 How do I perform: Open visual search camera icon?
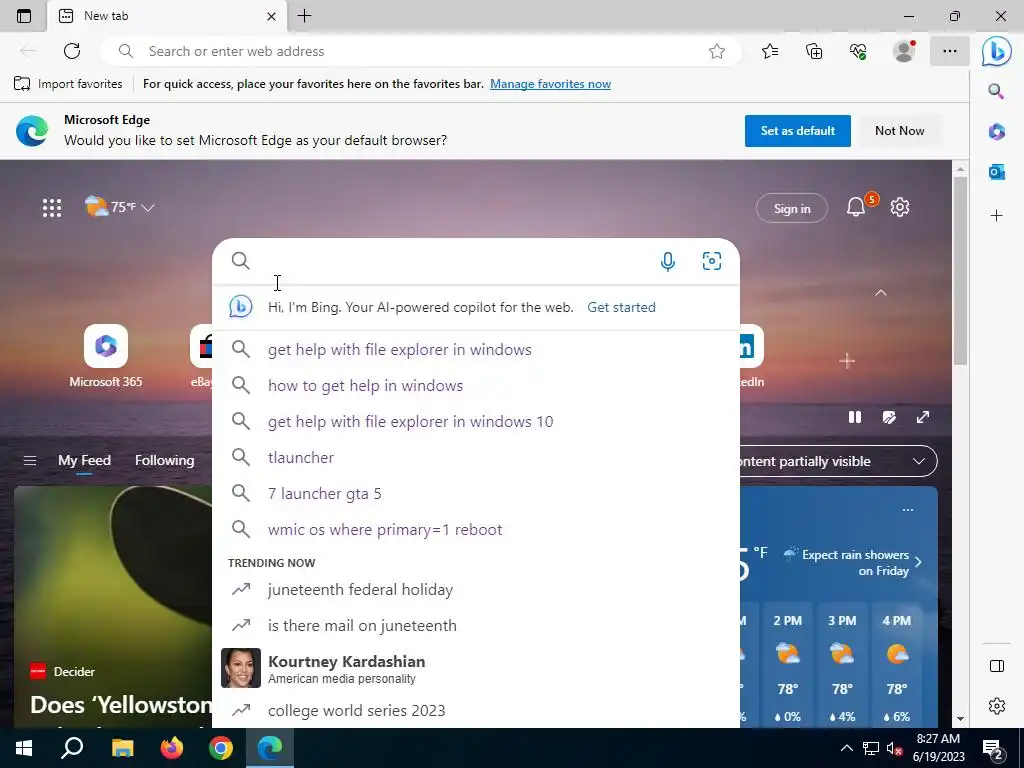coord(712,261)
